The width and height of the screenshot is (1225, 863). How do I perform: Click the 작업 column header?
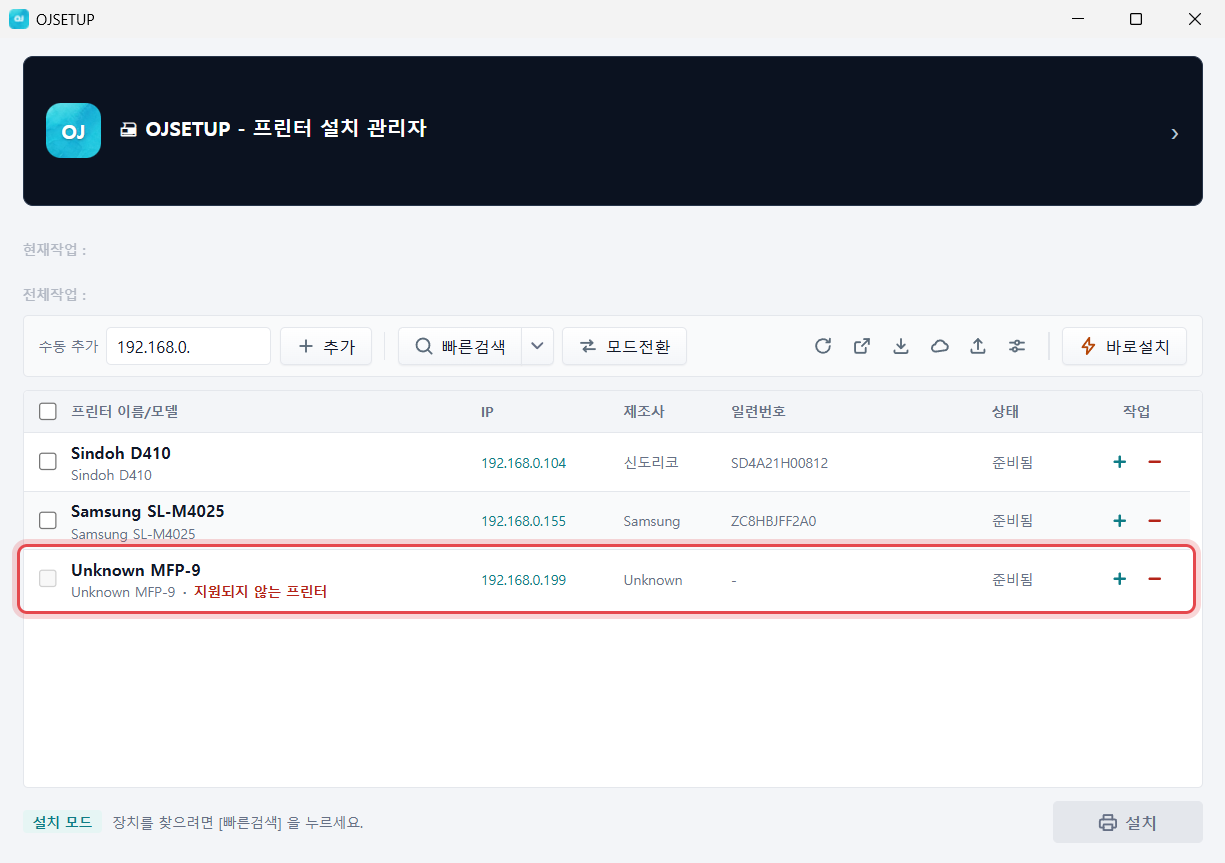(1137, 411)
